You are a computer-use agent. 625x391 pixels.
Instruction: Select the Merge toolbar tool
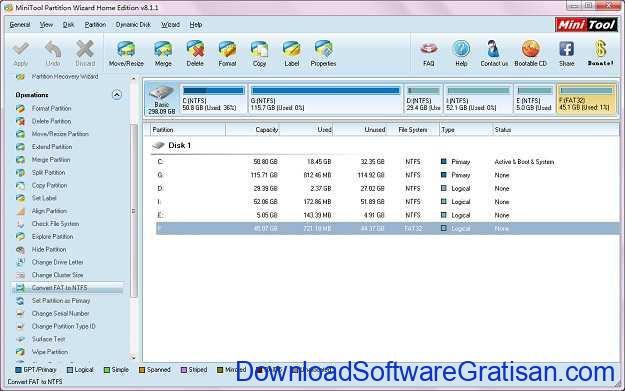163,54
